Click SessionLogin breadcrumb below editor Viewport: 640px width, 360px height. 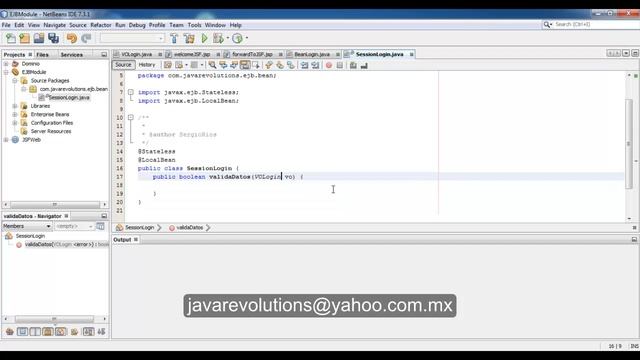tap(139, 228)
